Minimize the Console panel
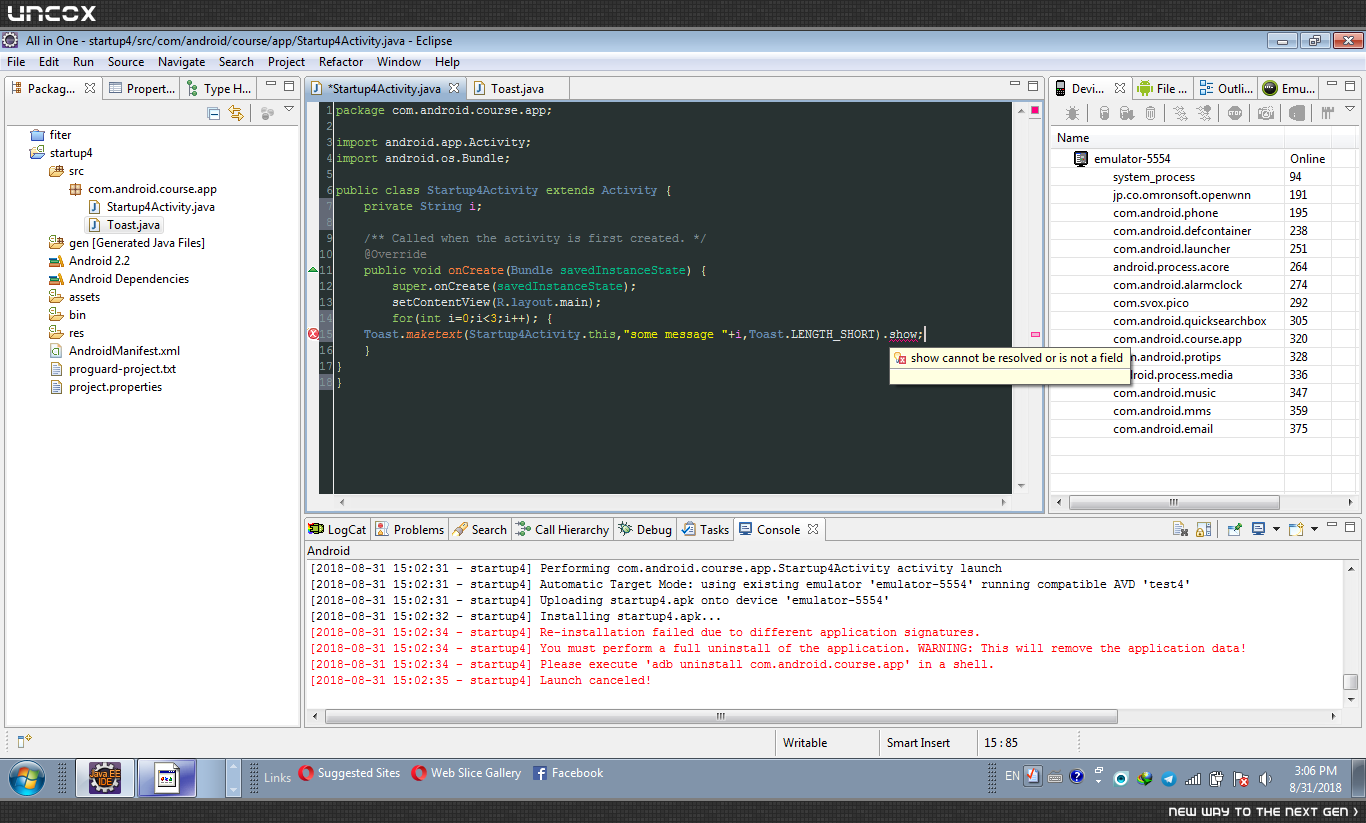 tap(1330, 524)
